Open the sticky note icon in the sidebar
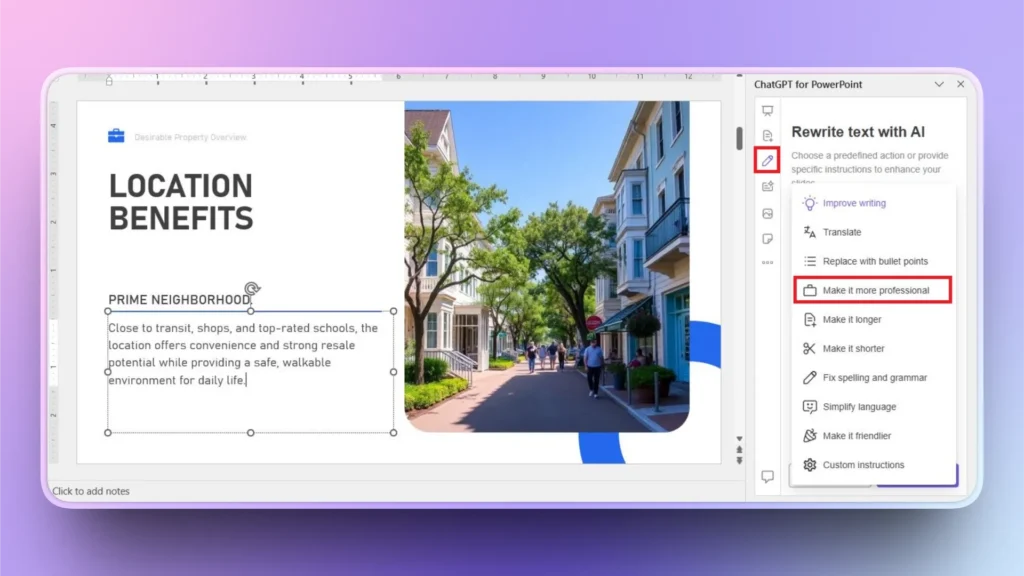 767,238
